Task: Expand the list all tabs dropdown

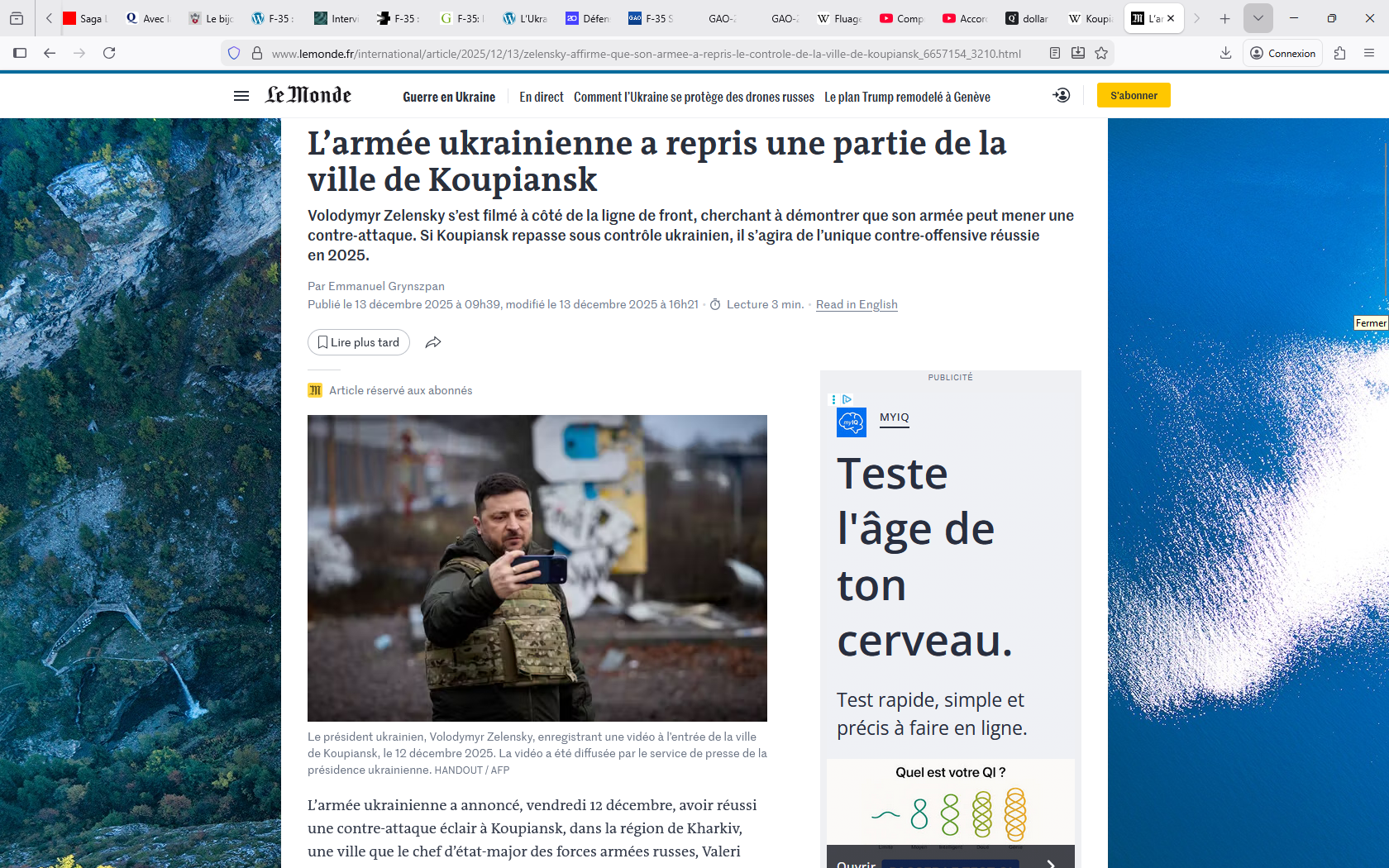Action: click(1258, 18)
